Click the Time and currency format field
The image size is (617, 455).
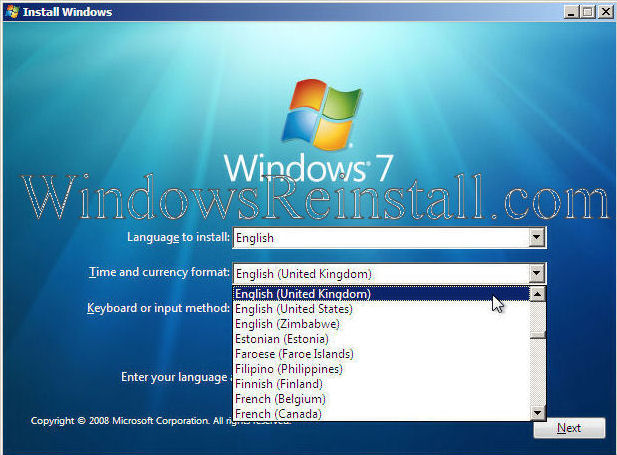coord(380,273)
